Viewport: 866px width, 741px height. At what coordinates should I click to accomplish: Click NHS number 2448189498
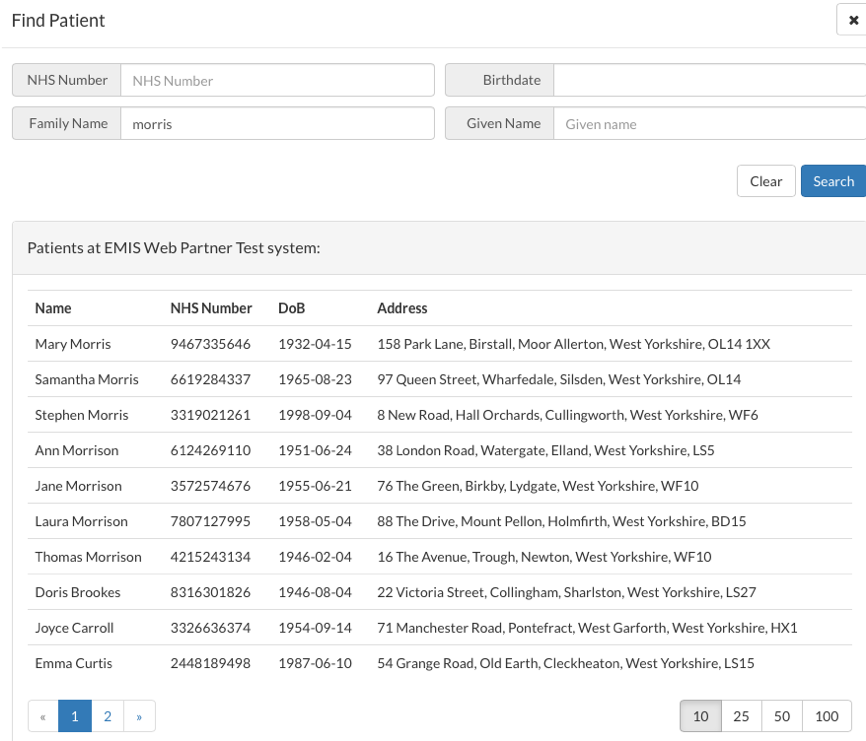(210, 663)
